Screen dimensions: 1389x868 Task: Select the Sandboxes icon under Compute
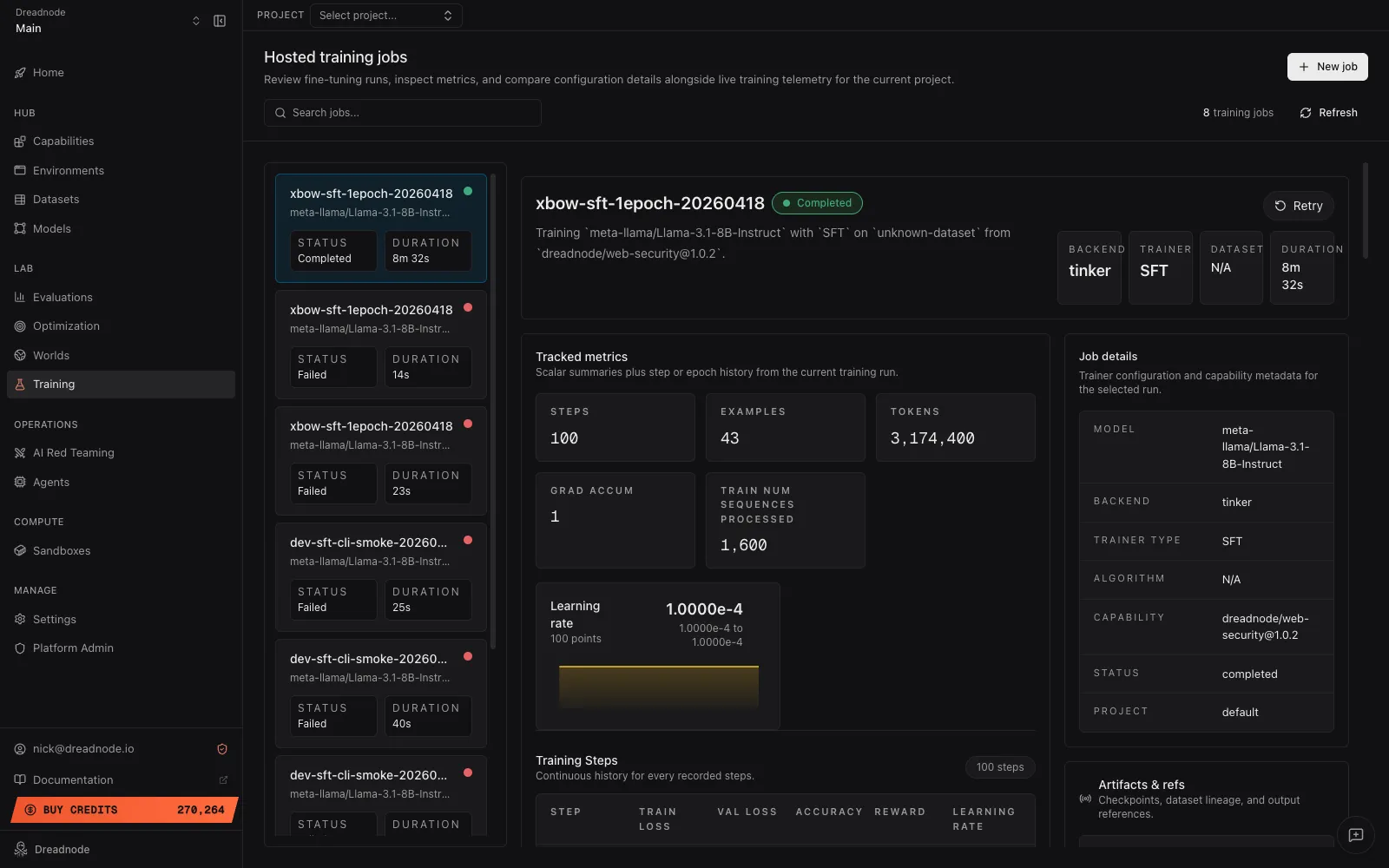click(20, 550)
